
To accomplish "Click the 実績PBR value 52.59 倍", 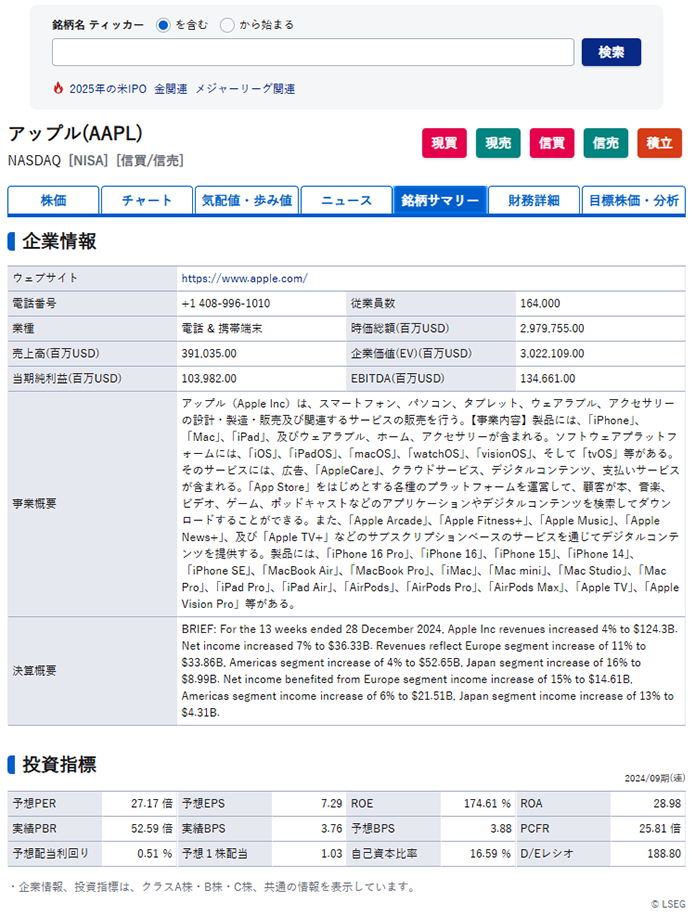I will pos(152,829).
